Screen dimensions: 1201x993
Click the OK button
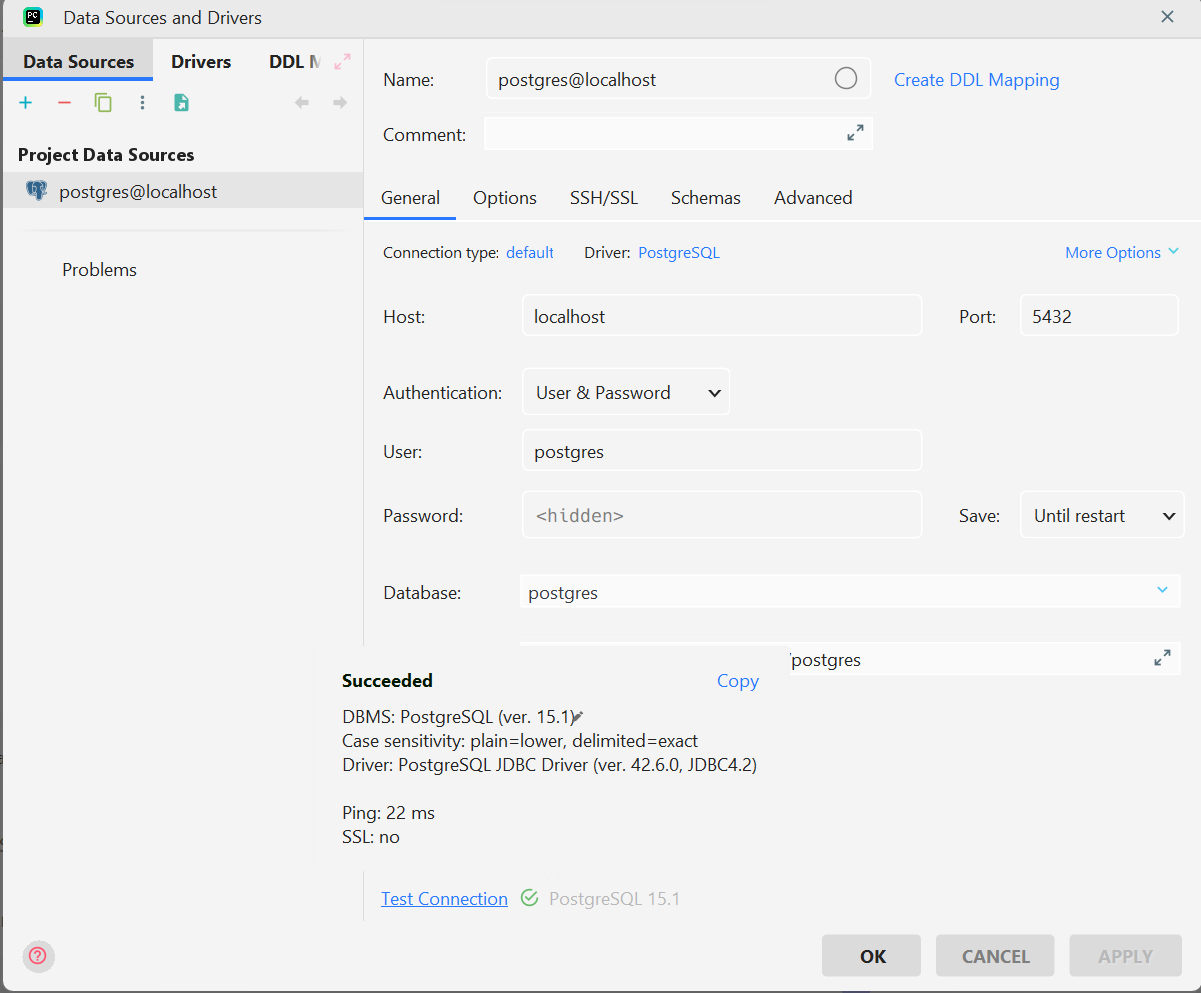pyautogui.click(x=873, y=956)
